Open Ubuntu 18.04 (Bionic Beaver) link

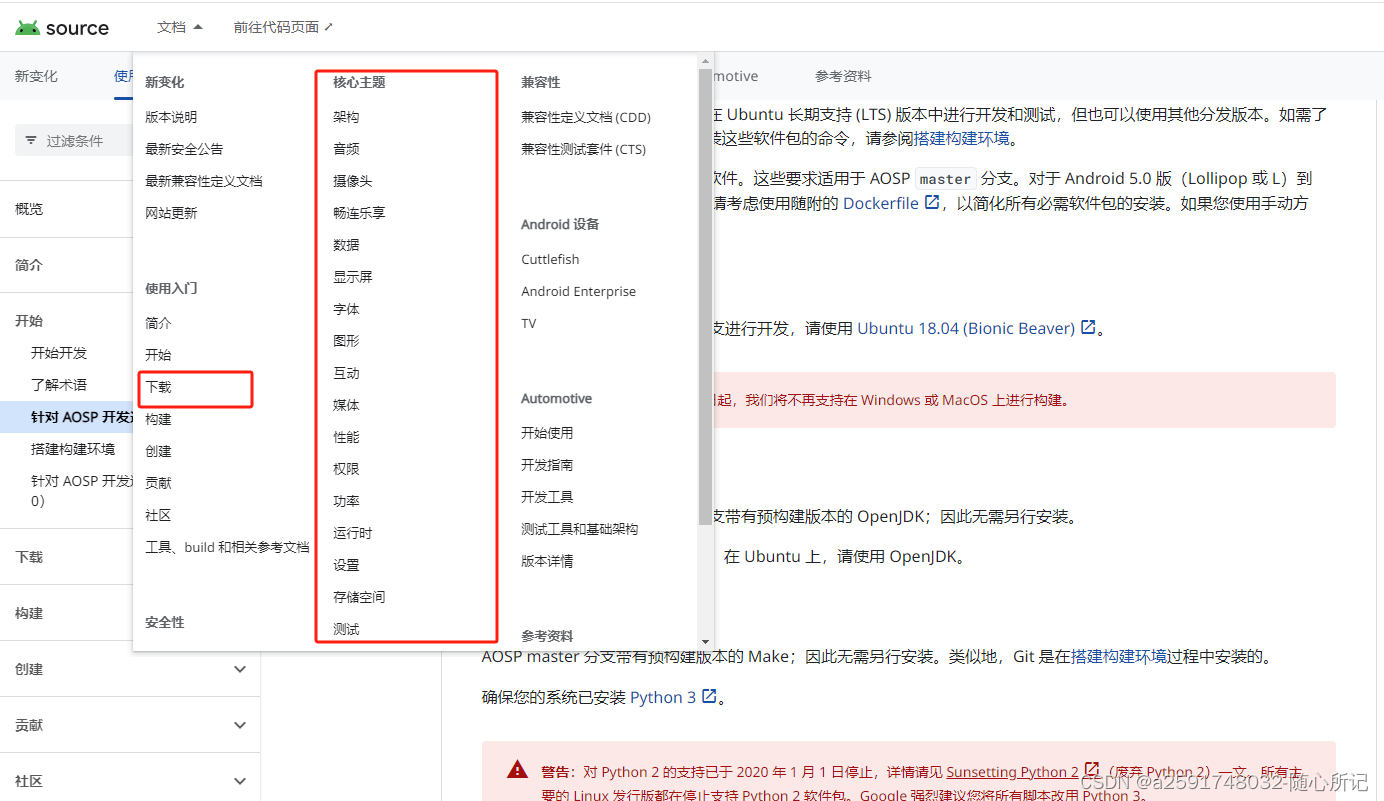pyautogui.click(x=966, y=328)
